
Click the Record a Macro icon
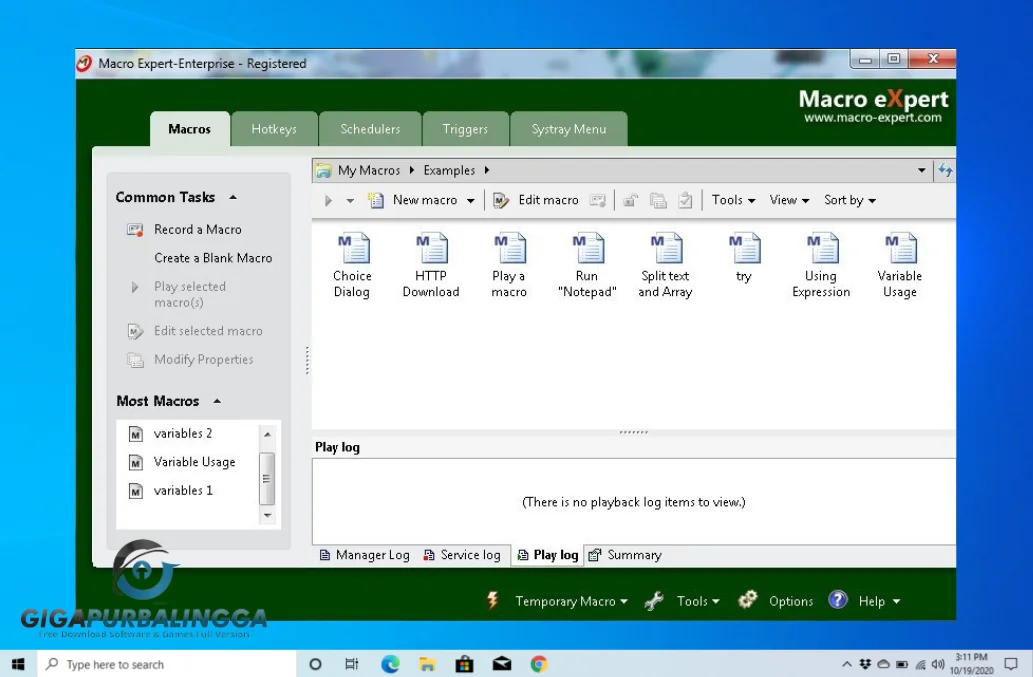pyautogui.click(x=135, y=230)
